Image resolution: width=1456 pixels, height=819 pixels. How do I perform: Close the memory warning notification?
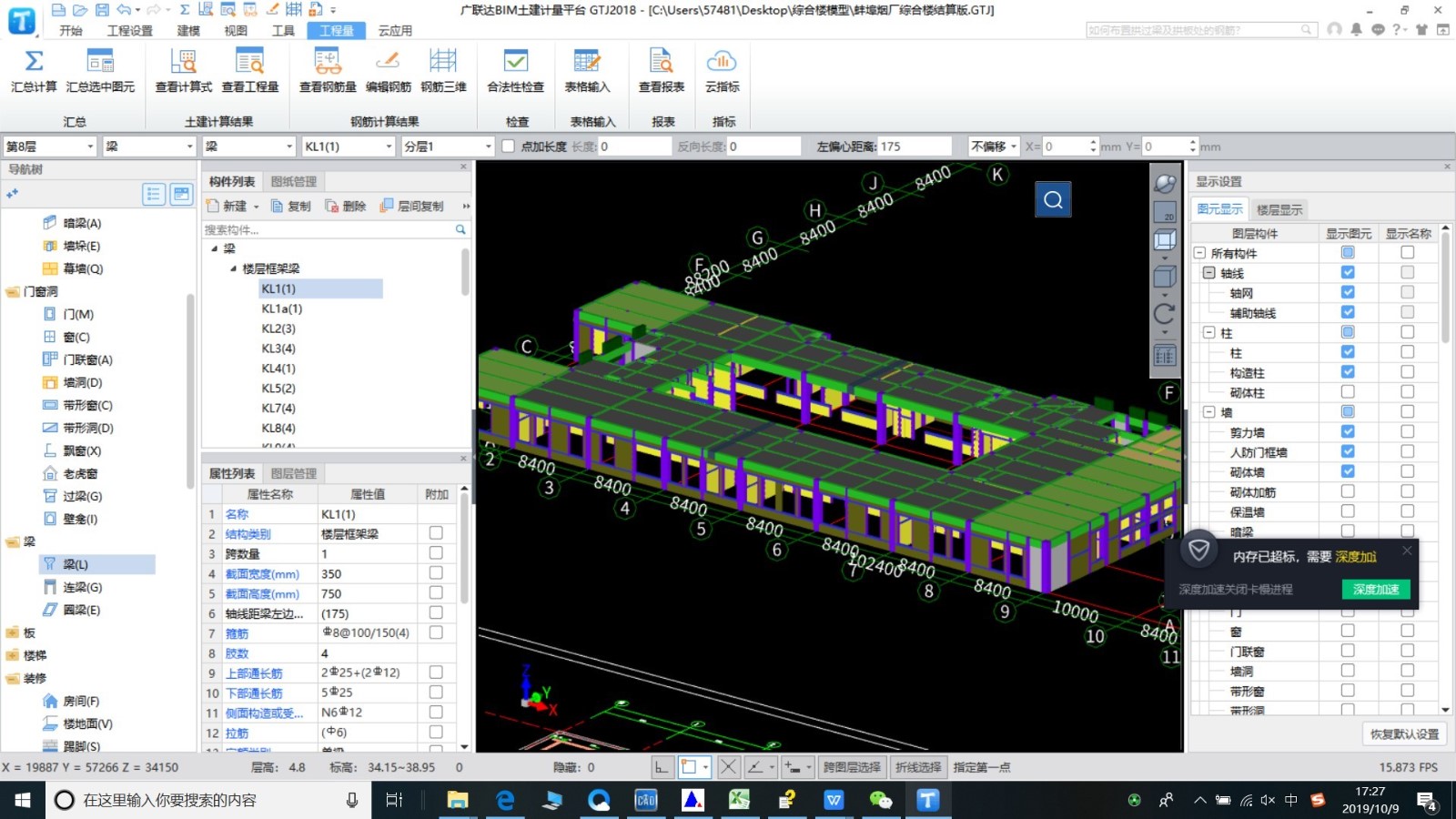pos(1407,551)
